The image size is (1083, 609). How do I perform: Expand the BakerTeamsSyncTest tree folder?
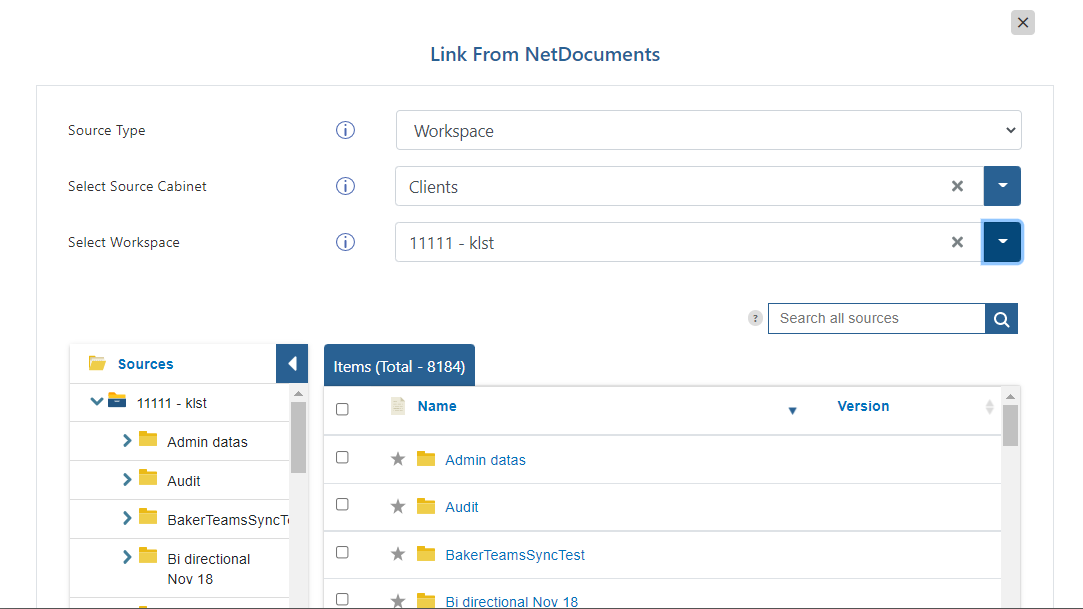(127, 518)
